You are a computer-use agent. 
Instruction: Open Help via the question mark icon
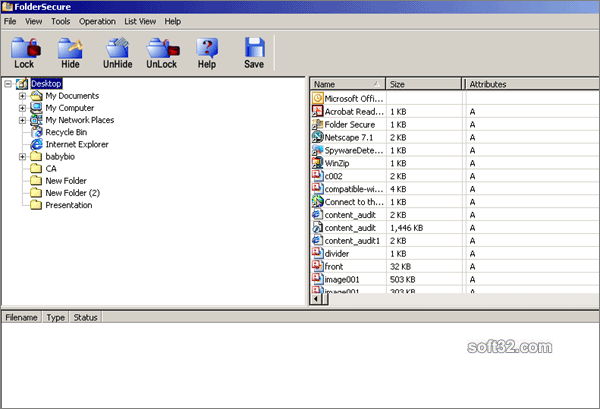pos(207,48)
